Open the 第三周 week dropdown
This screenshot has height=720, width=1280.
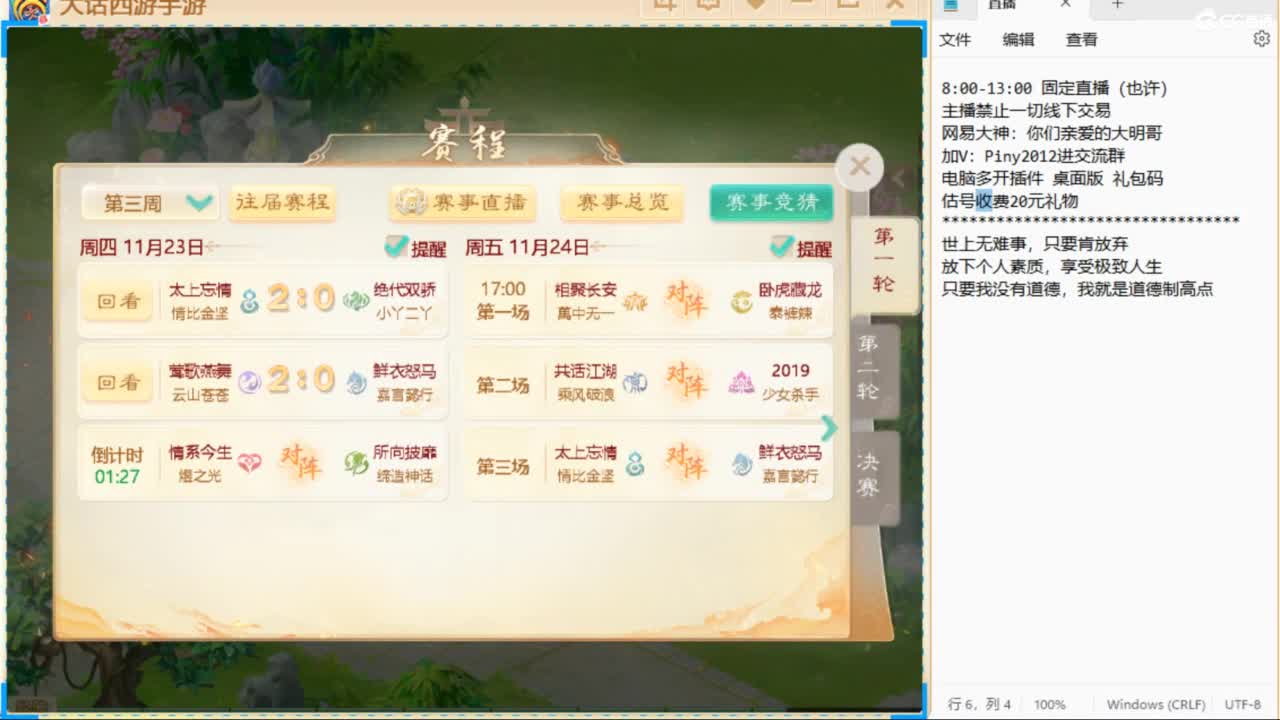[150, 203]
